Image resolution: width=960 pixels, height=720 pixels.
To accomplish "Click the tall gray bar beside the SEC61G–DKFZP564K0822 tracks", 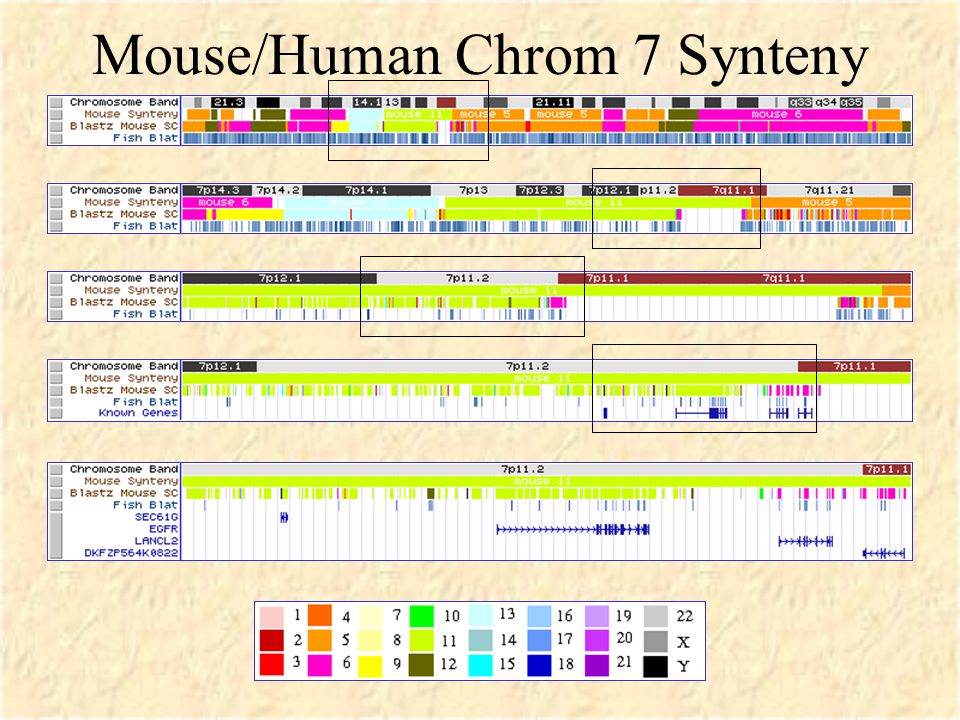I will [56, 535].
